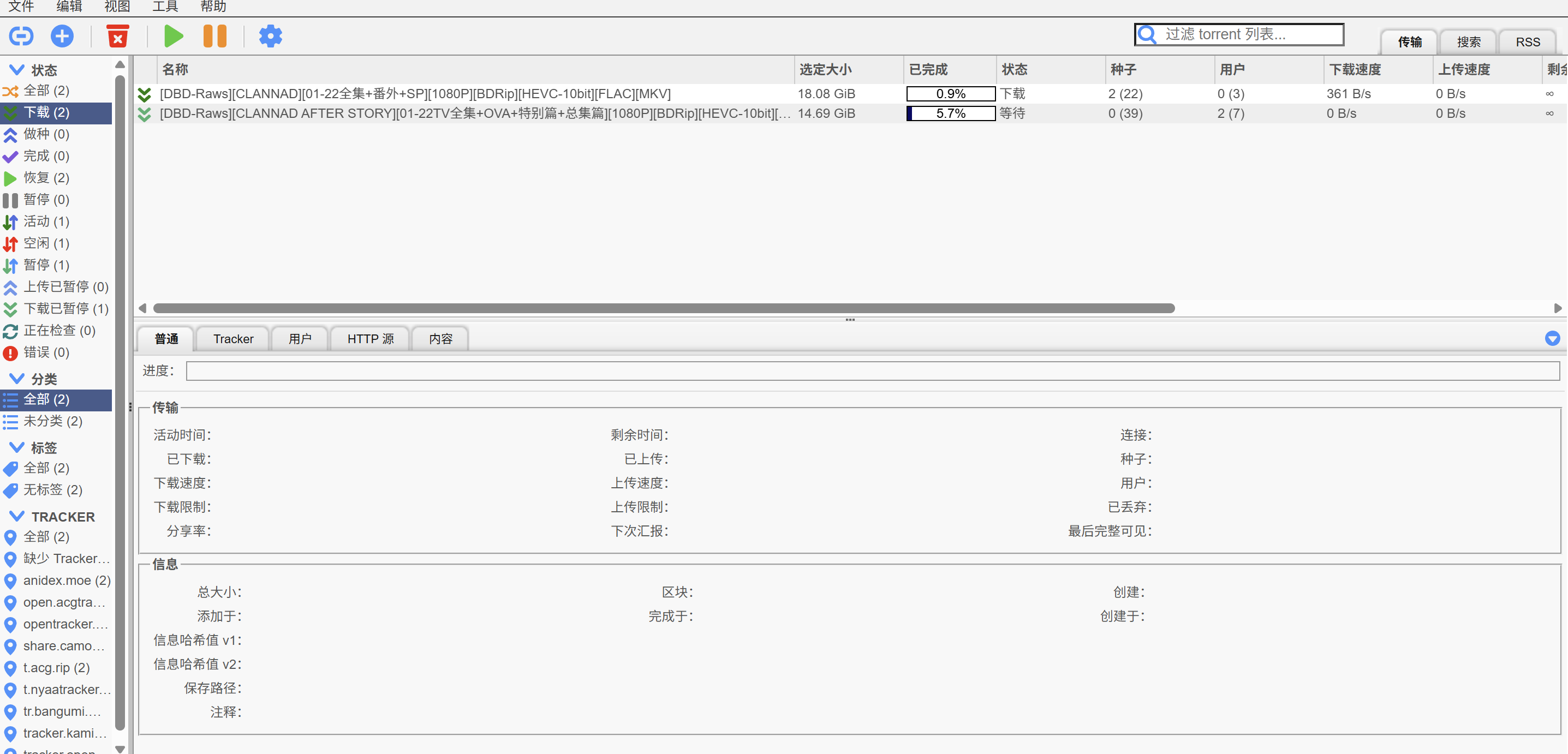Click the add torrent link icon
Image resolution: width=1568 pixels, height=754 pixels.
pos(21,36)
